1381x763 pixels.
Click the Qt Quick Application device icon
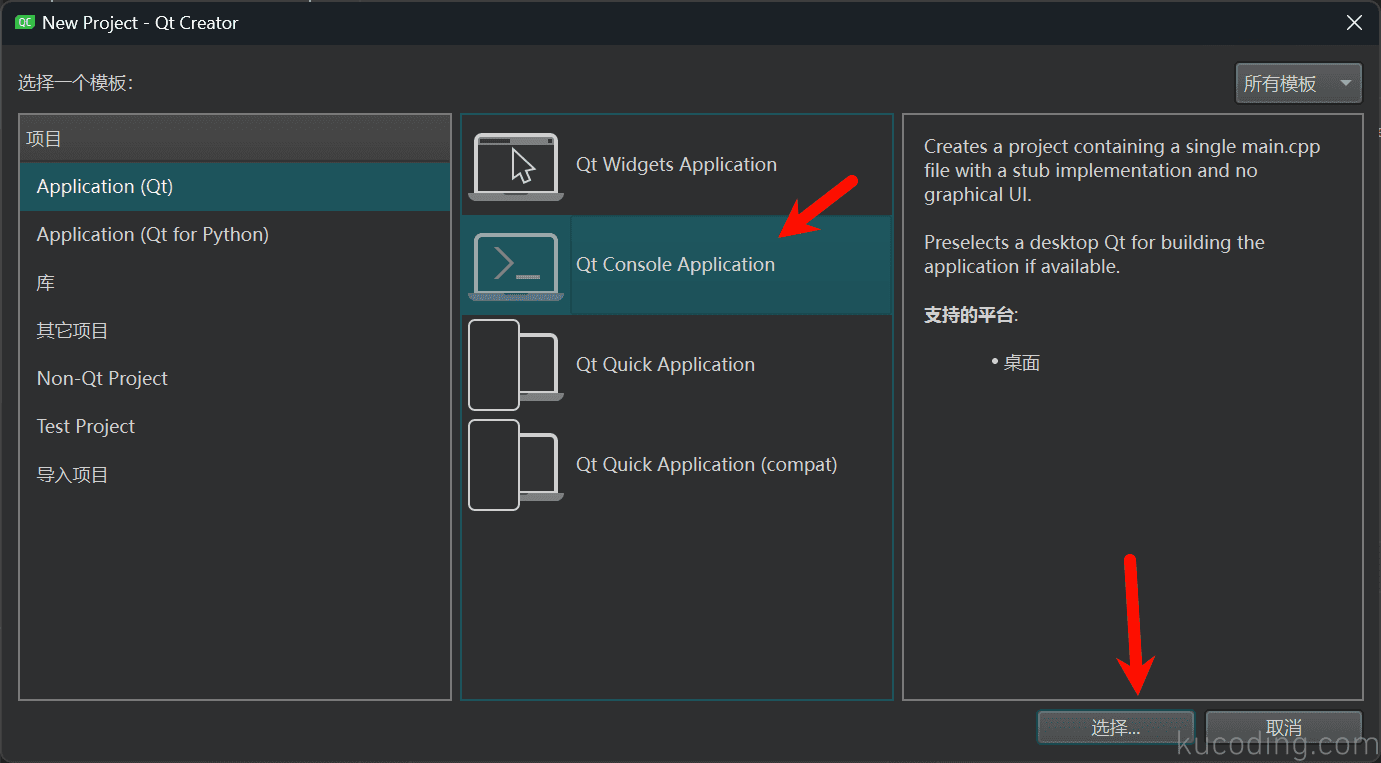516,365
